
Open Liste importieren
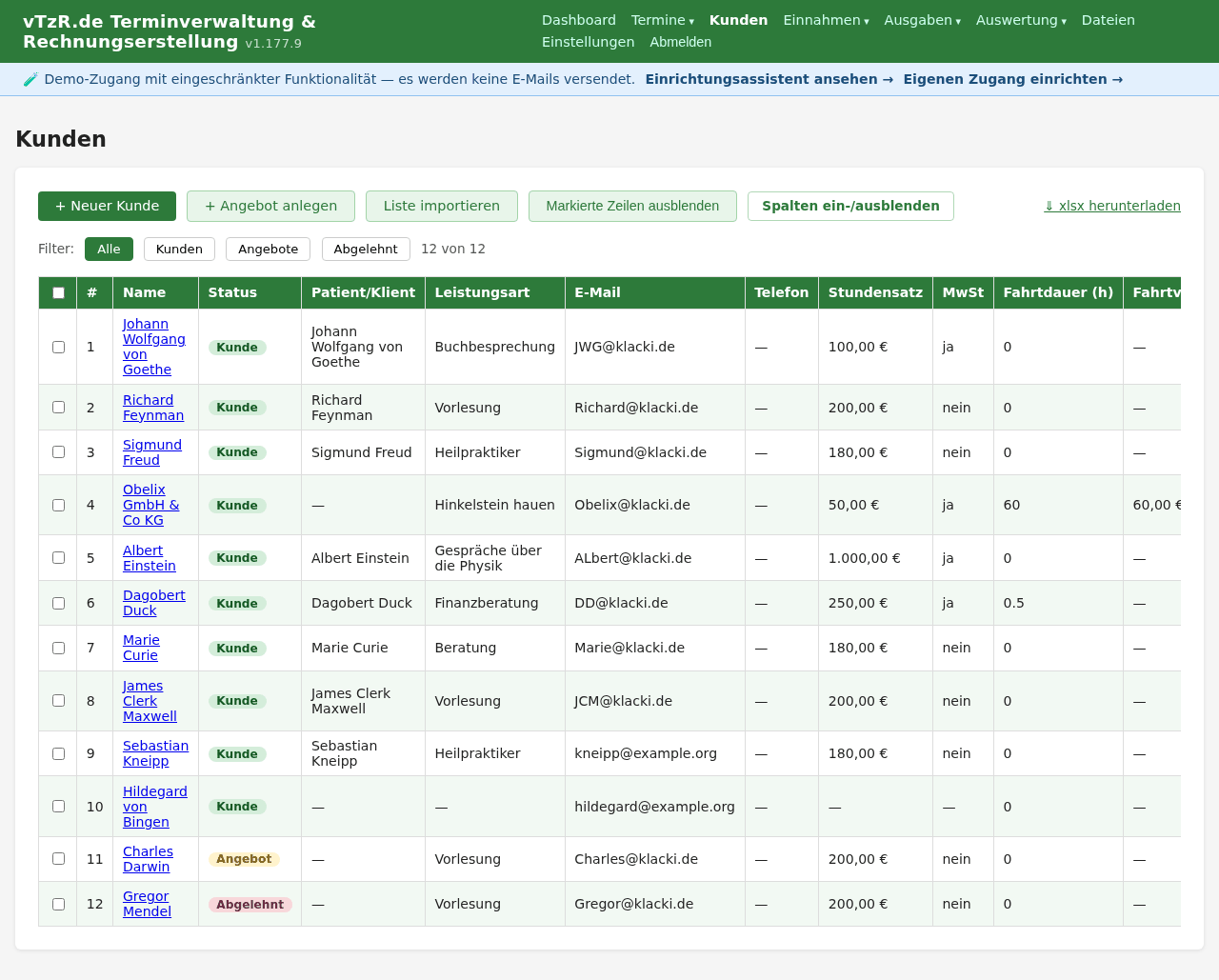coord(441,206)
